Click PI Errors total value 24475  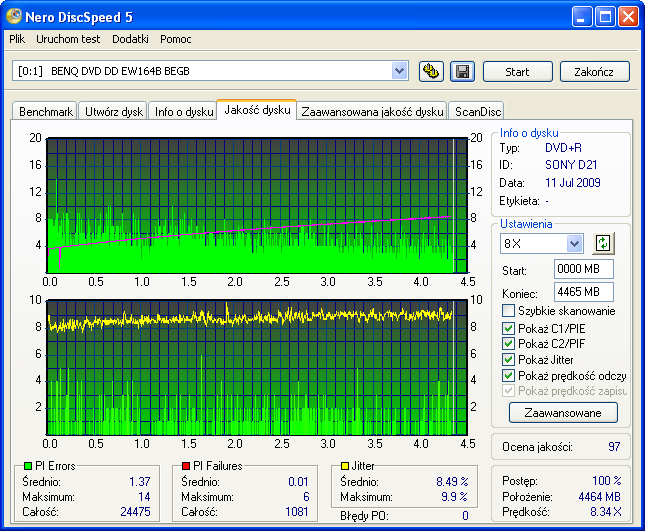(x=135, y=512)
